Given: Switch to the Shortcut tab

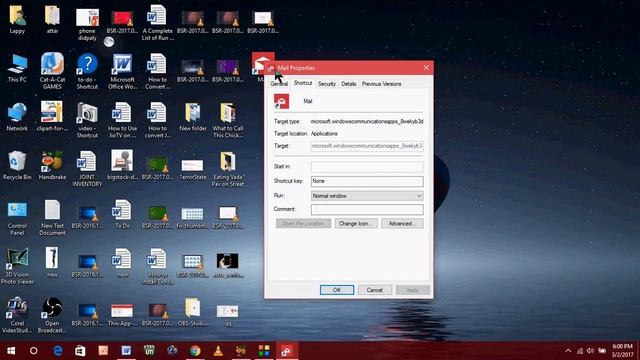Looking at the screenshot, I should 303,83.
